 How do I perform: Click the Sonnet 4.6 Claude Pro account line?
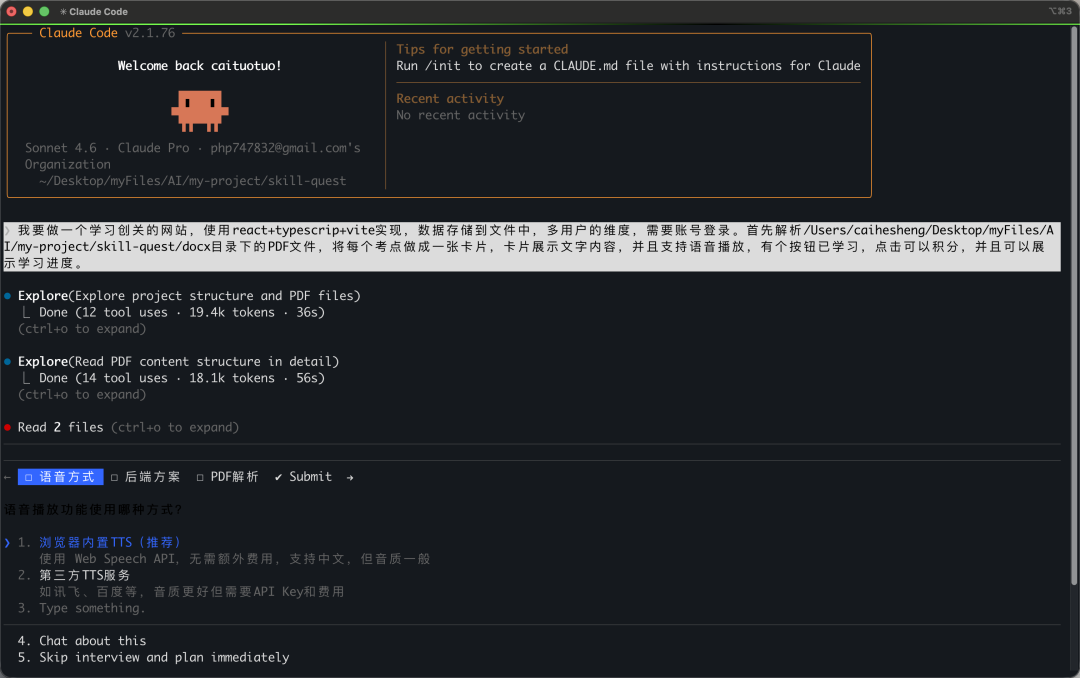point(193,156)
